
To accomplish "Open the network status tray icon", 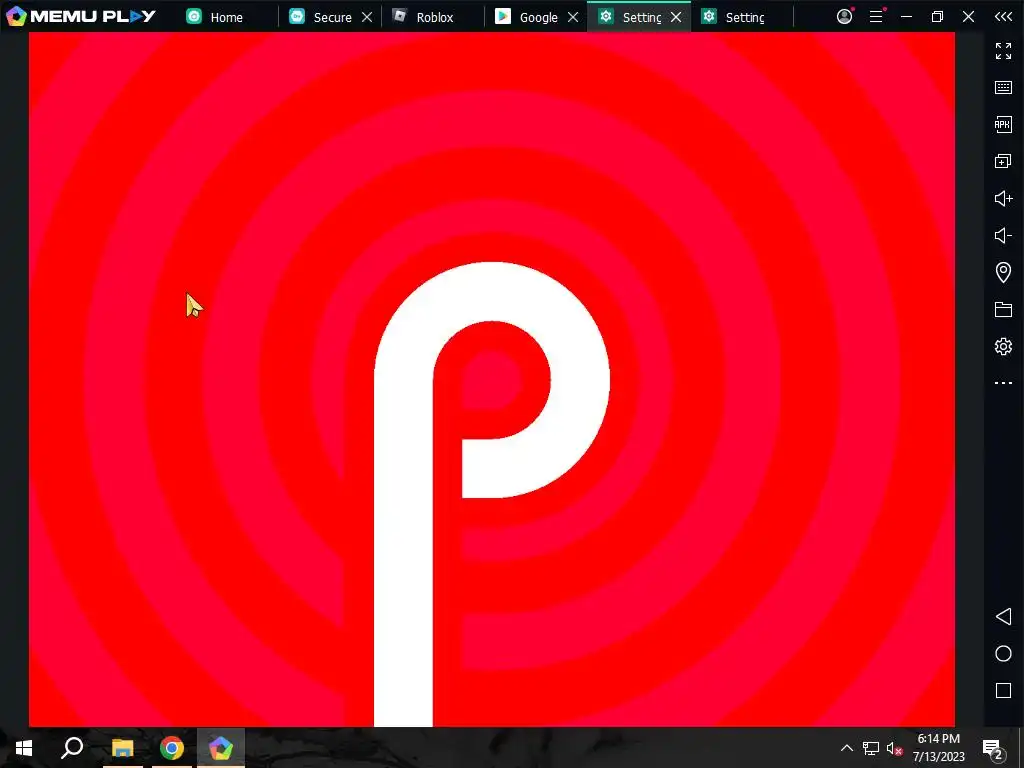I will (x=871, y=748).
